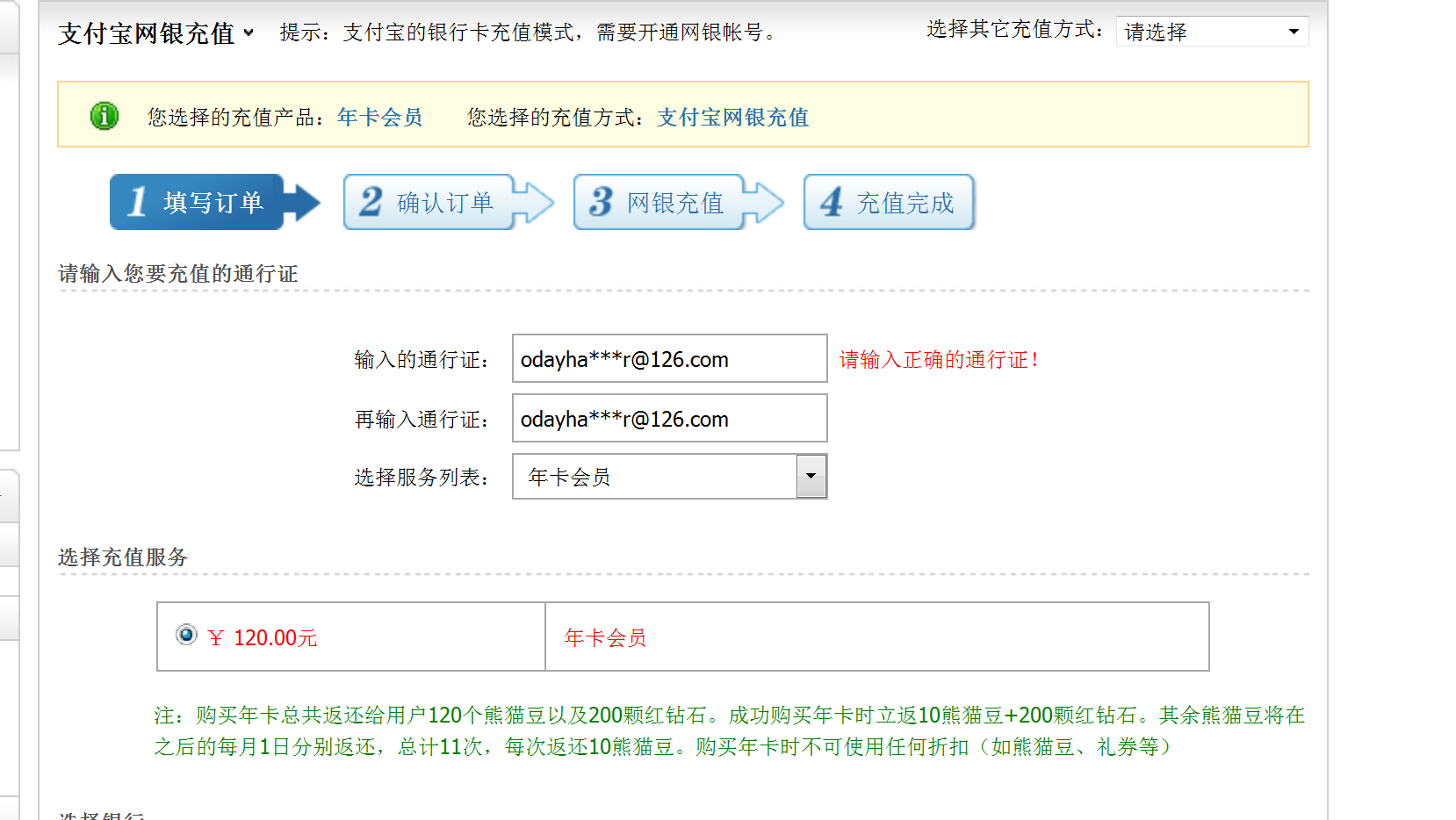This screenshot has height=820, width=1456.
Task: Click step 1 填写订单
Action: [x=214, y=202]
